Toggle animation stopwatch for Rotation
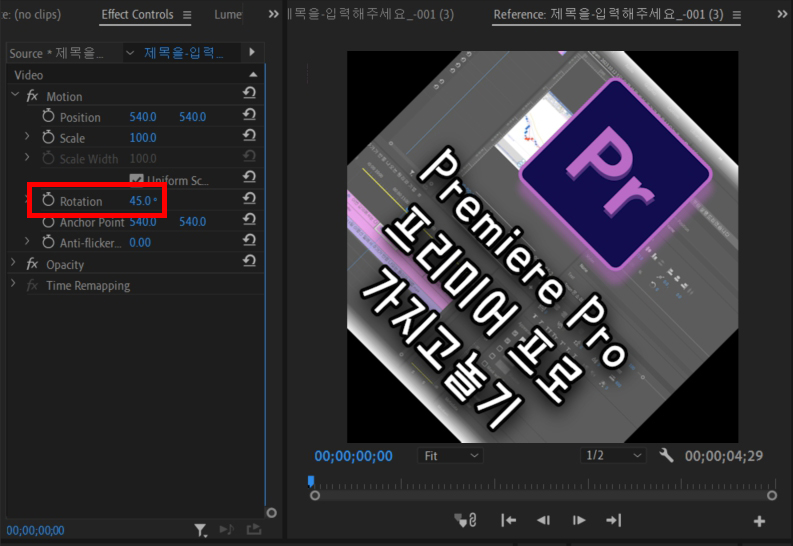Viewport: 793px width, 546px height. pyautogui.click(x=48, y=200)
